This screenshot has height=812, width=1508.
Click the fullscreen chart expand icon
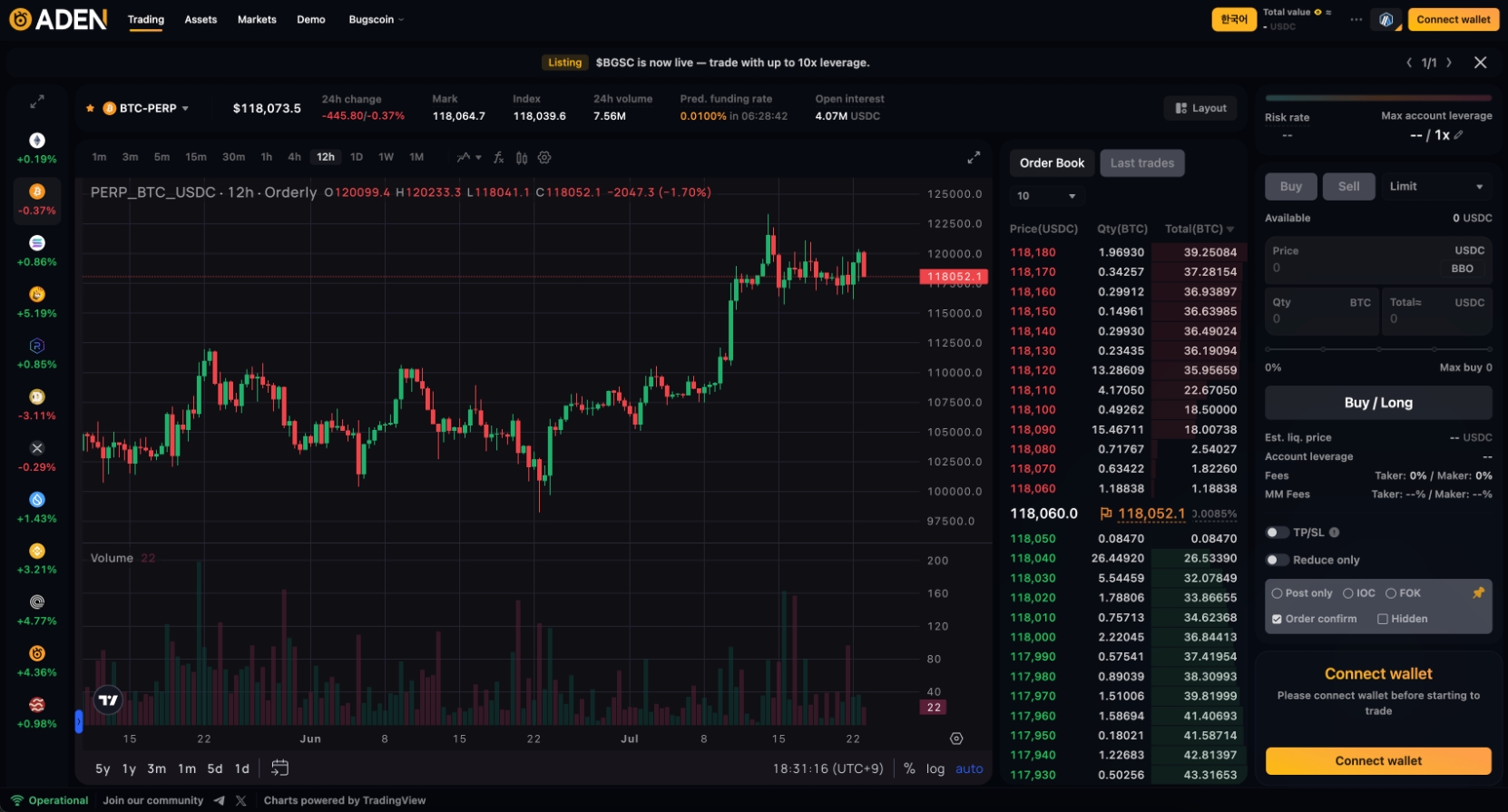coord(974,158)
